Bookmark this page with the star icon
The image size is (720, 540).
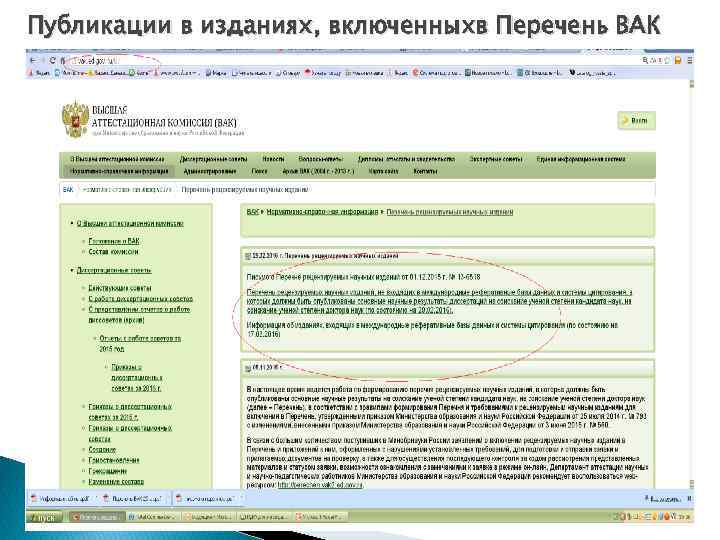[667, 60]
